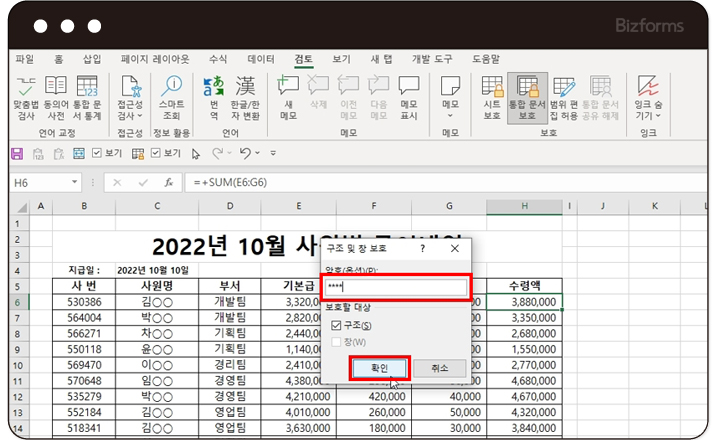Click 범위 편집 허용 allow edit ranges

[x=564, y=92]
